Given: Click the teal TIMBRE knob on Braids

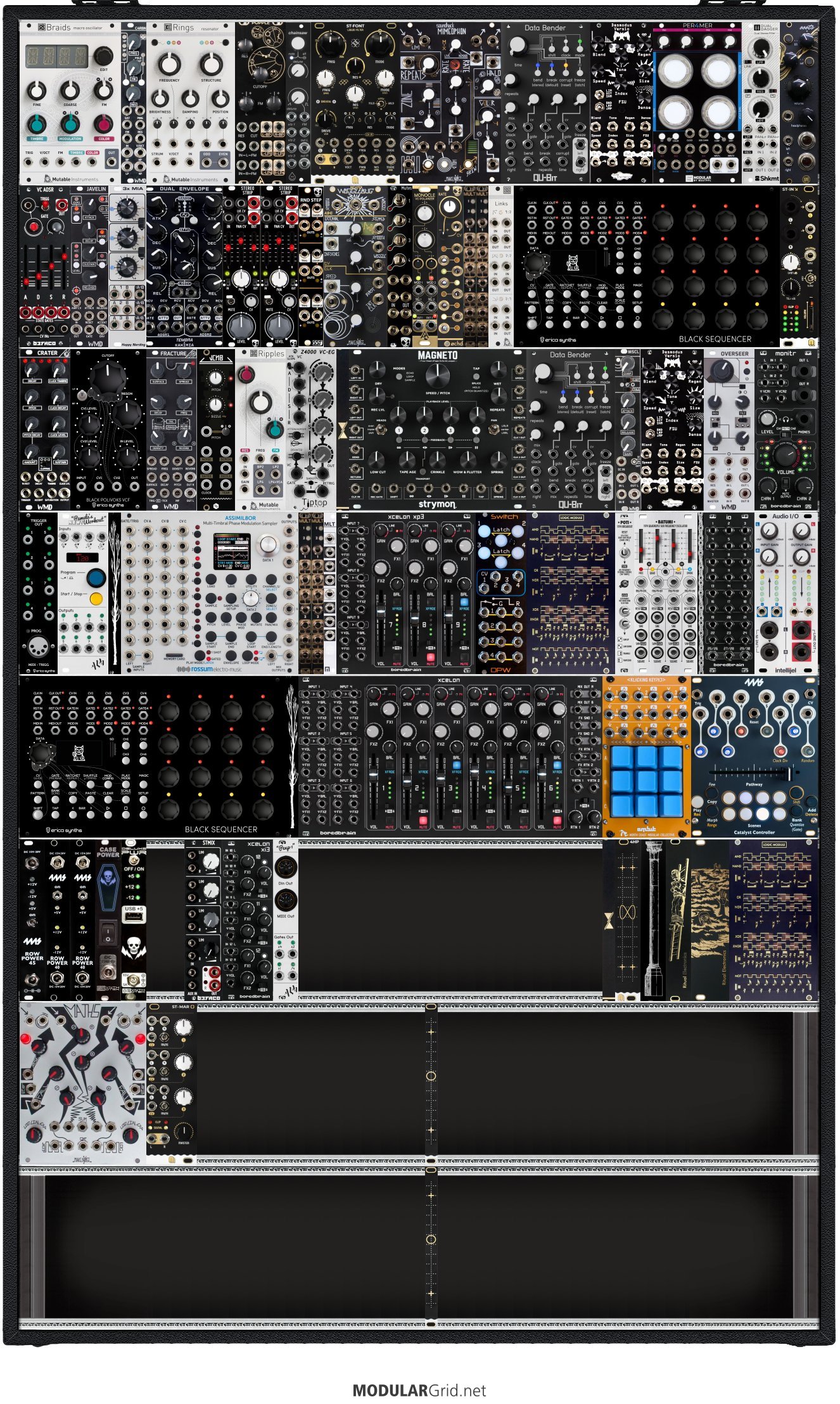Looking at the screenshot, I should click(38, 124).
